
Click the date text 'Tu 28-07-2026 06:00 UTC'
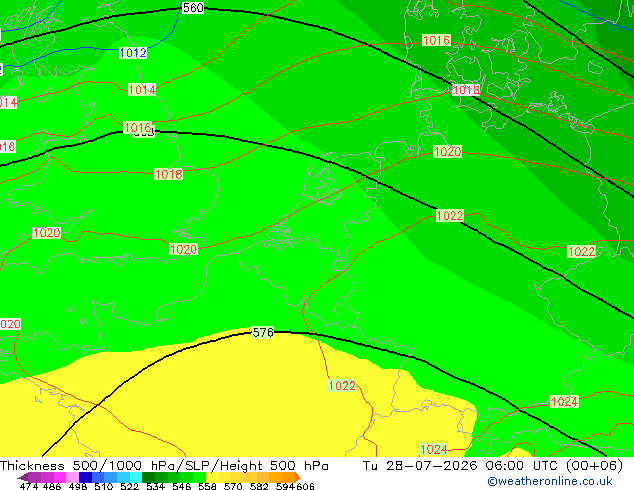[x=461, y=466]
